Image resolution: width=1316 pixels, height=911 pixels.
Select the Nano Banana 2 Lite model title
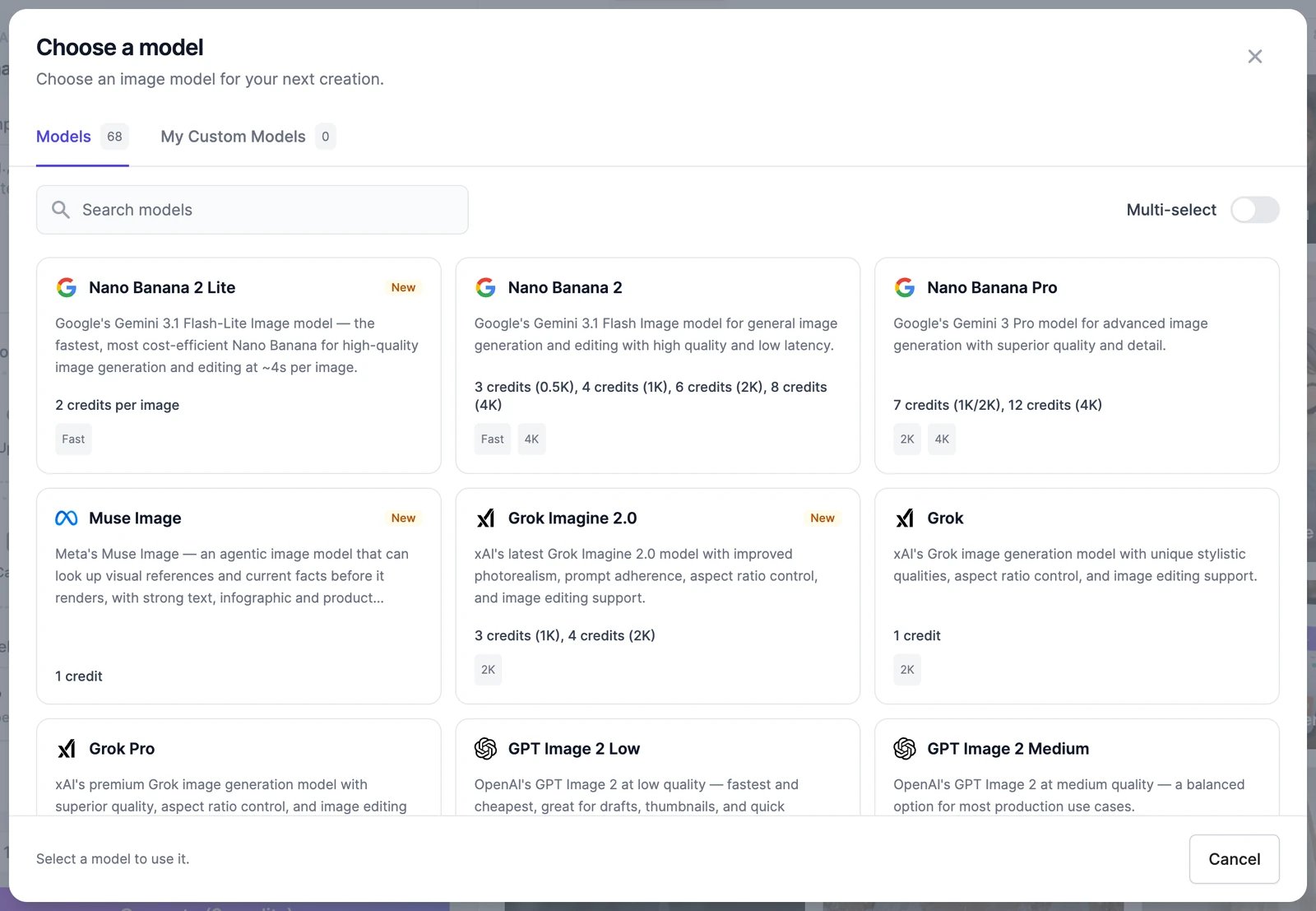tap(162, 287)
